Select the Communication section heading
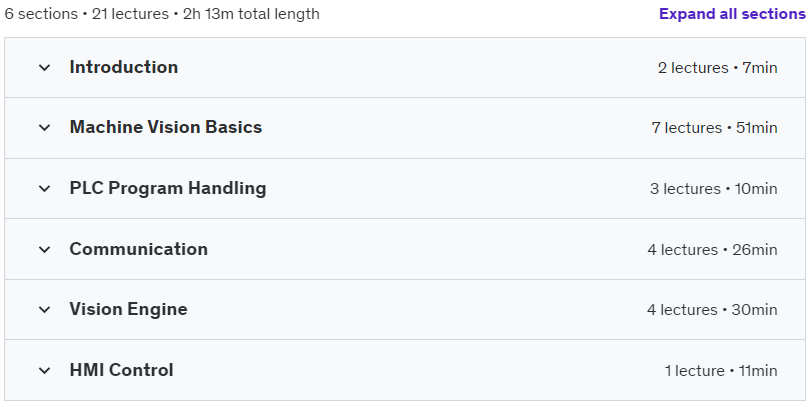 [139, 249]
